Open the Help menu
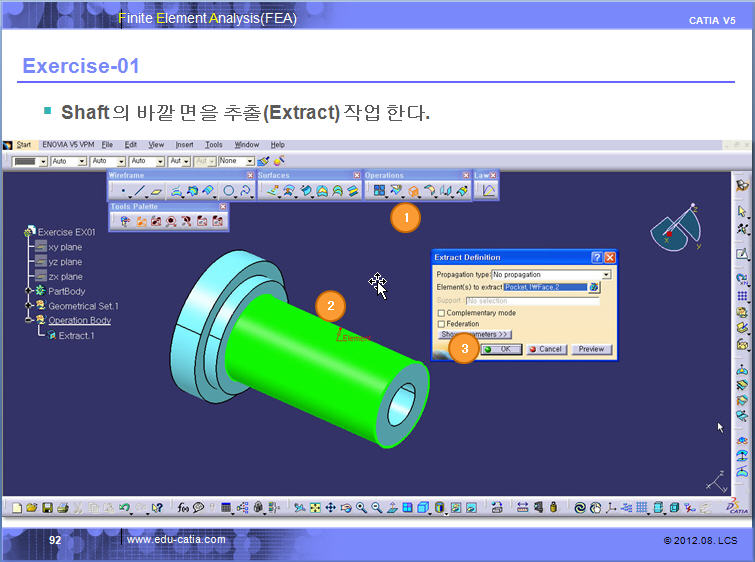755x562 pixels. (277, 144)
